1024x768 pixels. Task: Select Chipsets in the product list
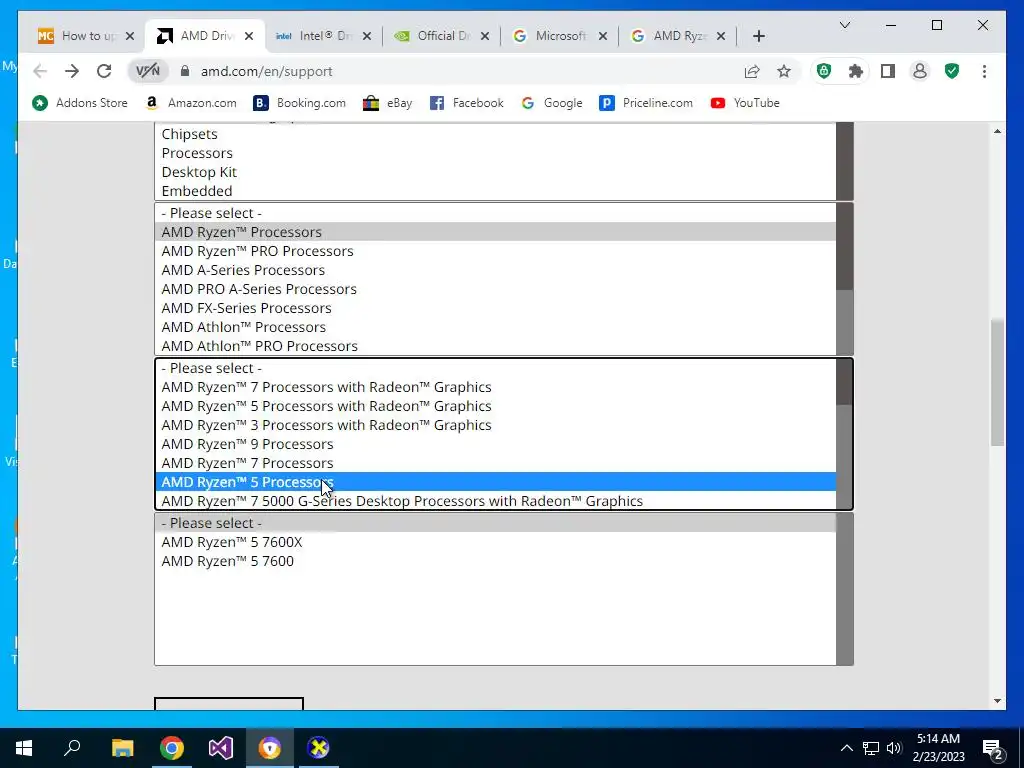[495, 134]
